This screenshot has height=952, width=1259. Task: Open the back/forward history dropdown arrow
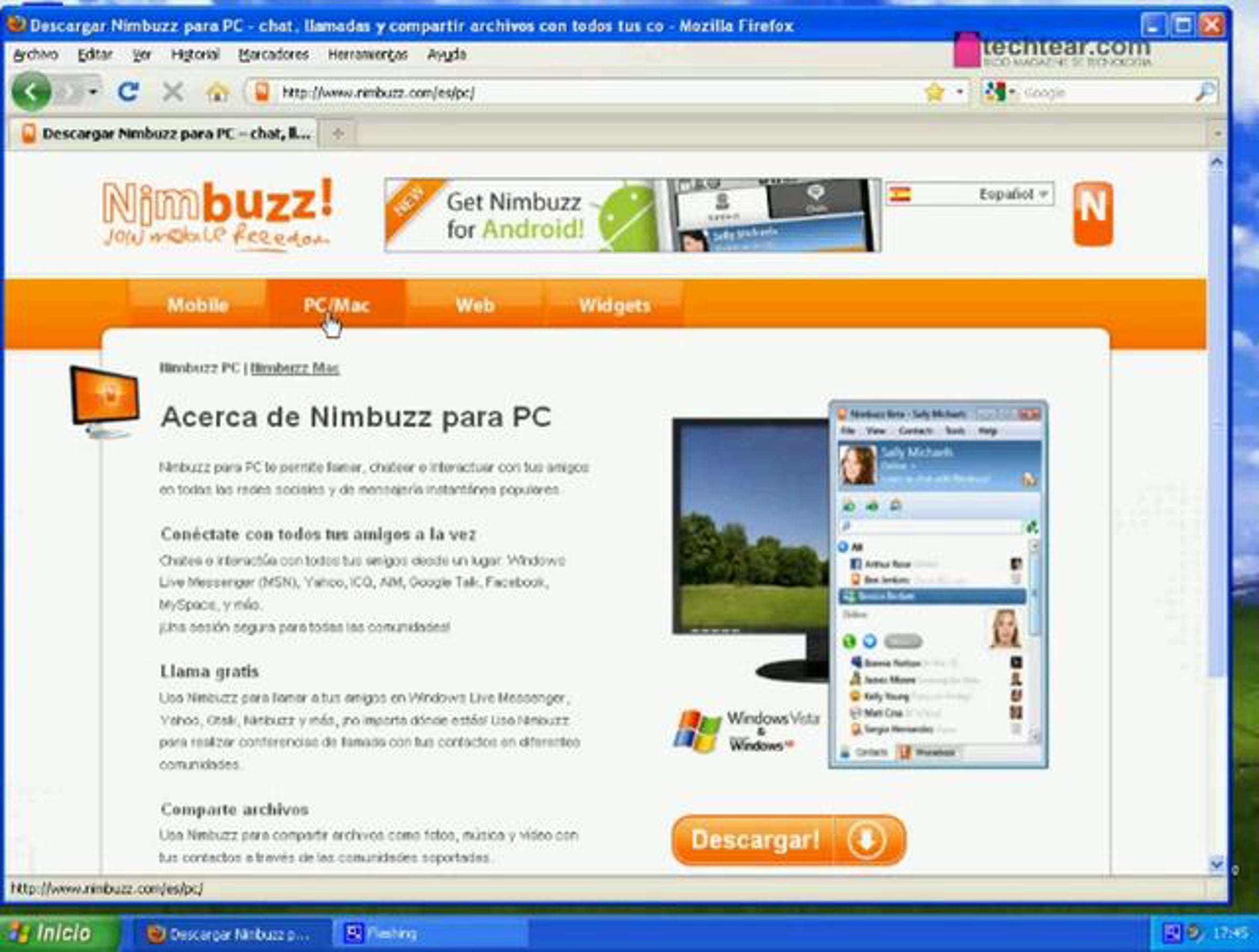[x=93, y=92]
